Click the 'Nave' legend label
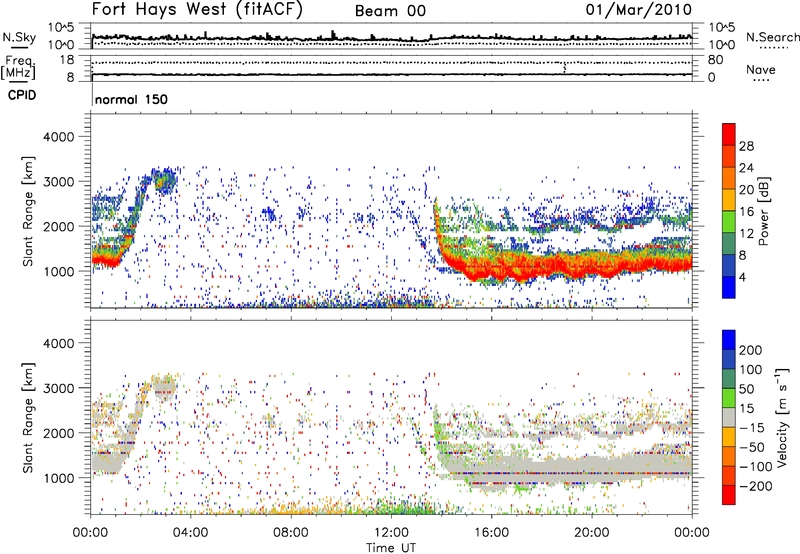This screenshot has width=800, height=554. click(x=761, y=70)
